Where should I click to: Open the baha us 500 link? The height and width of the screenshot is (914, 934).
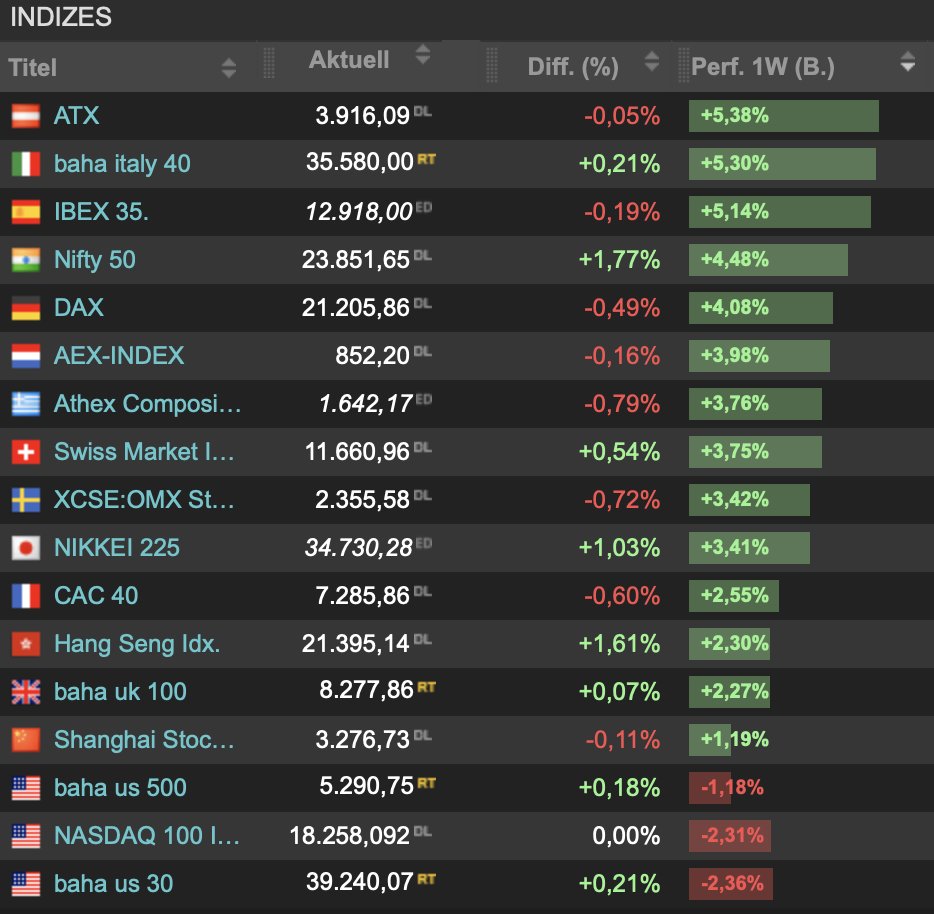(x=120, y=788)
